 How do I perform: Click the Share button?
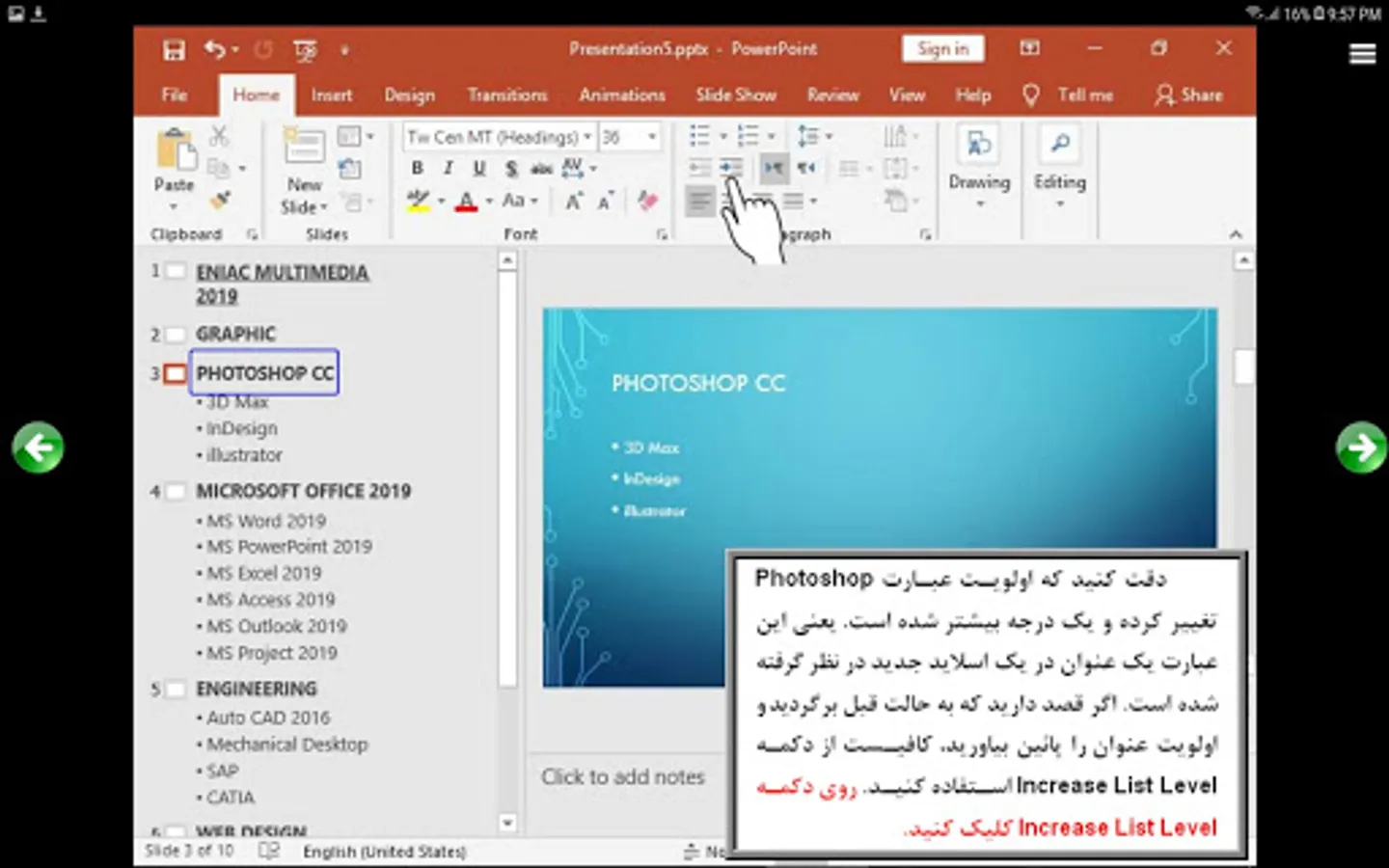1189,95
